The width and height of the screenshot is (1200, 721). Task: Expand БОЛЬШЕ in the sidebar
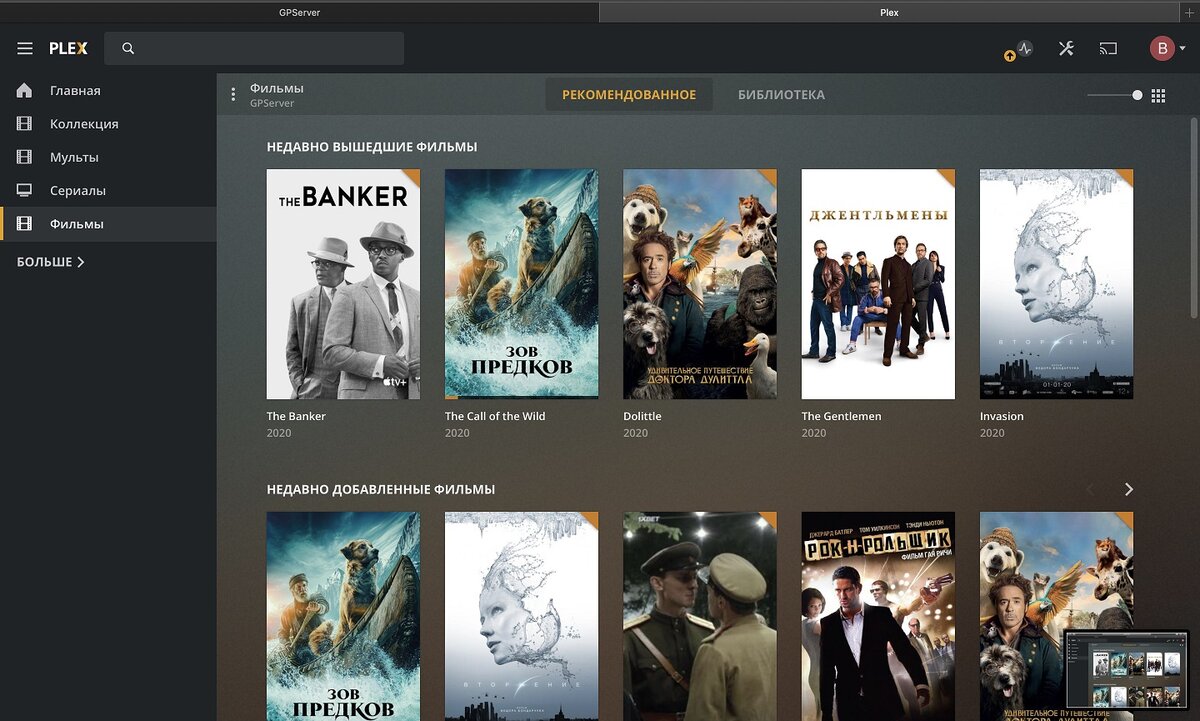(51, 262)
